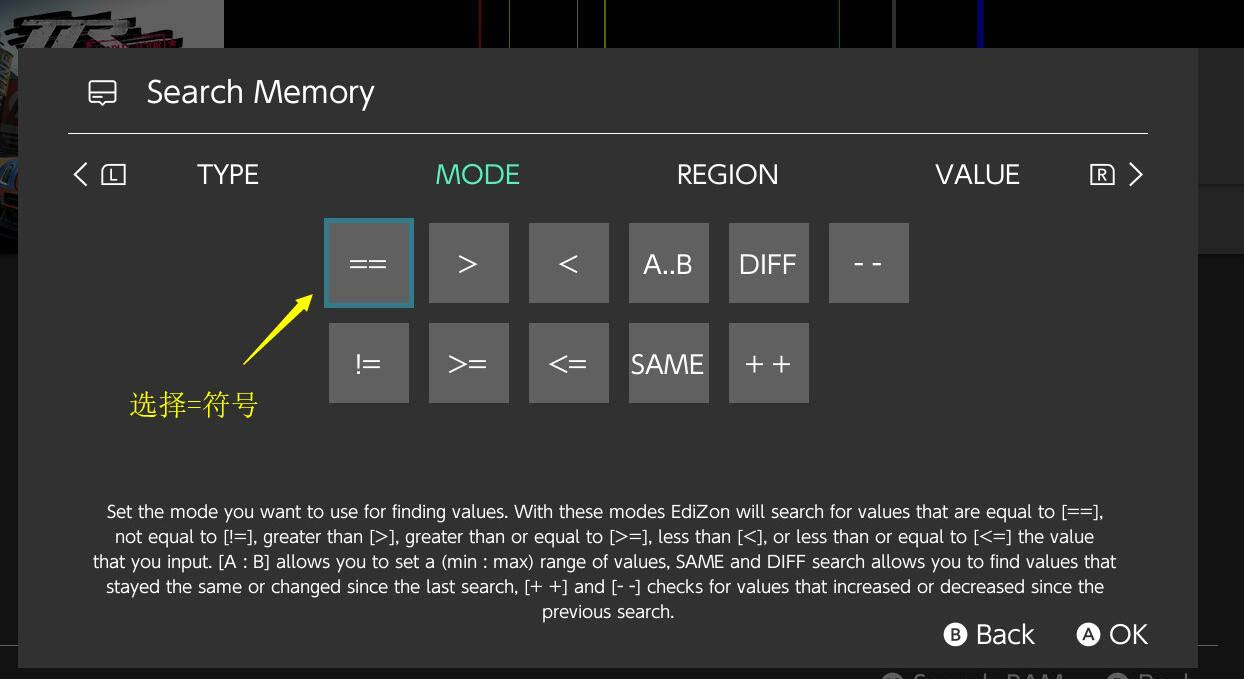Switch to the TYPE tab
This screenshot has width=1244, height=679.
228,174
